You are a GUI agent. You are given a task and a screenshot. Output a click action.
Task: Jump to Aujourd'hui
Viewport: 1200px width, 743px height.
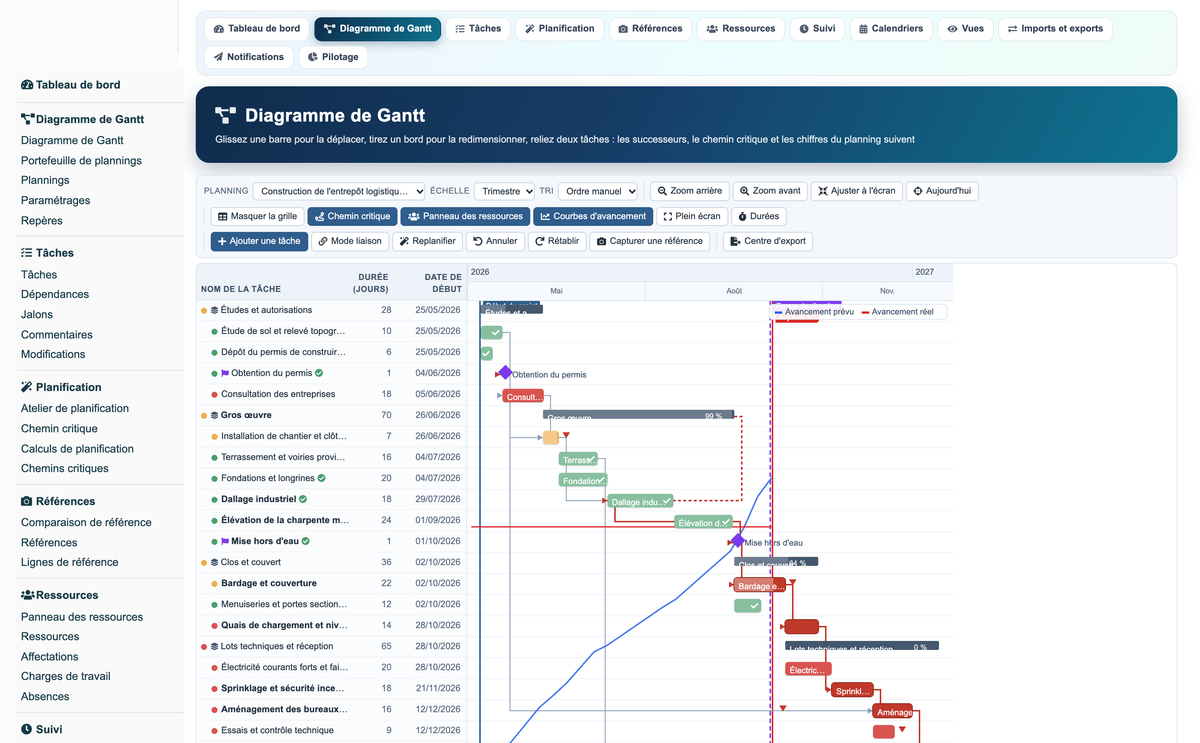[942, 191]
